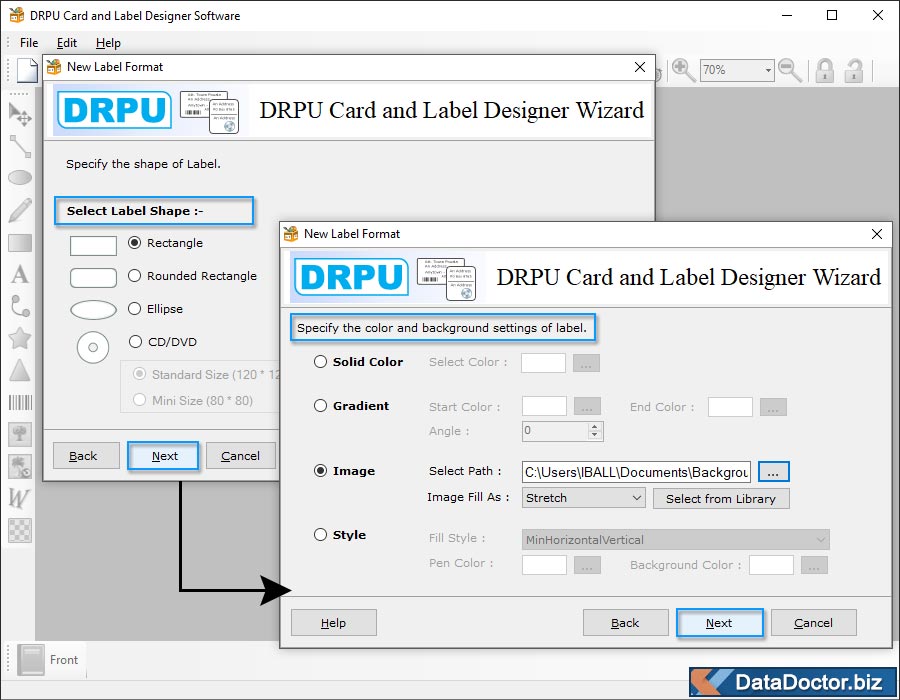Viewport: 900px width, 700px height.
Task: Open the Image Fill As dropdown
Action: 583,497
